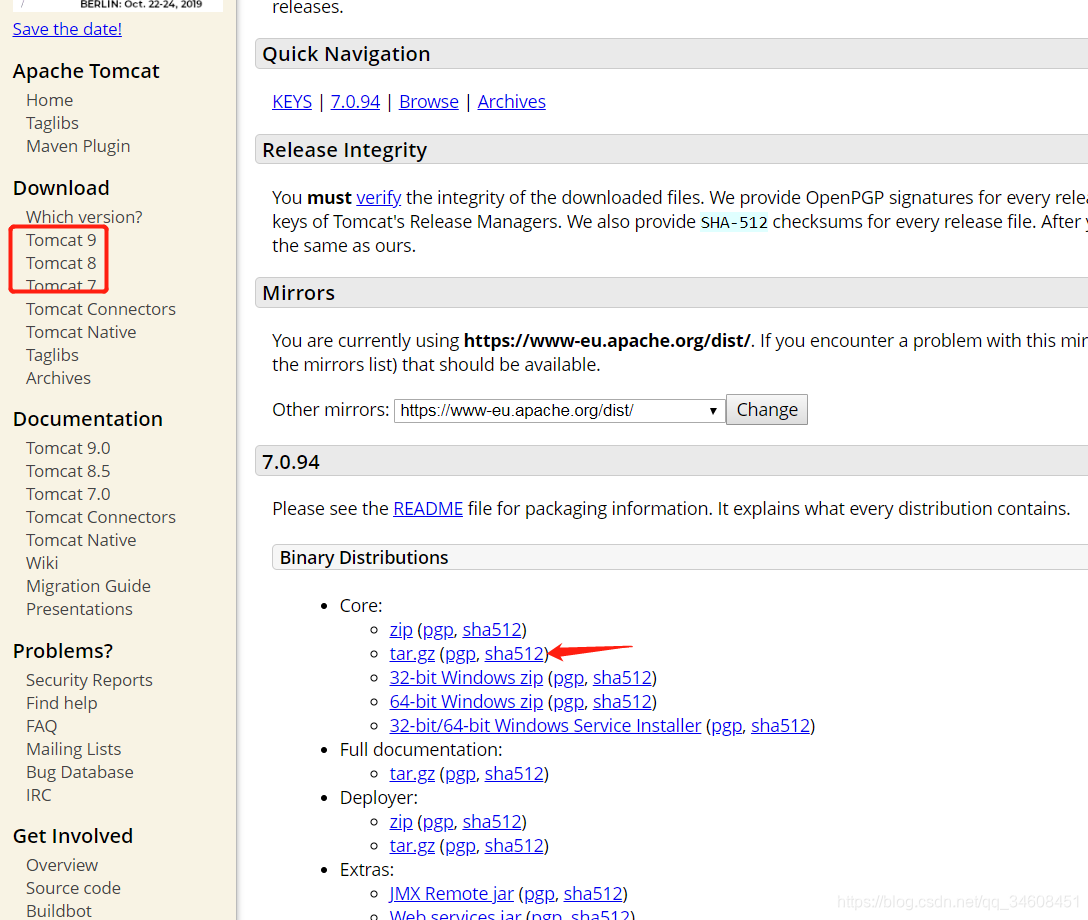1088x920 pixels.
Task: Open the Bug Database link
Action: pyautogui.click(x=80, y=772)
